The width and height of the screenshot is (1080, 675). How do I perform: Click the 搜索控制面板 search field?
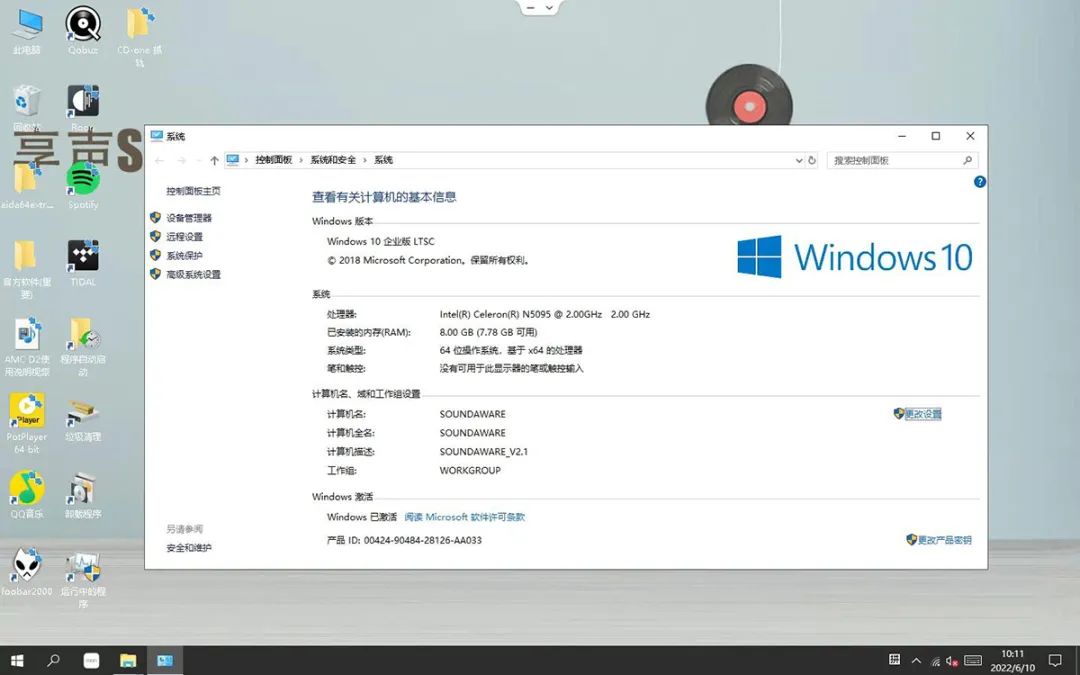click(x=895, y=160)
